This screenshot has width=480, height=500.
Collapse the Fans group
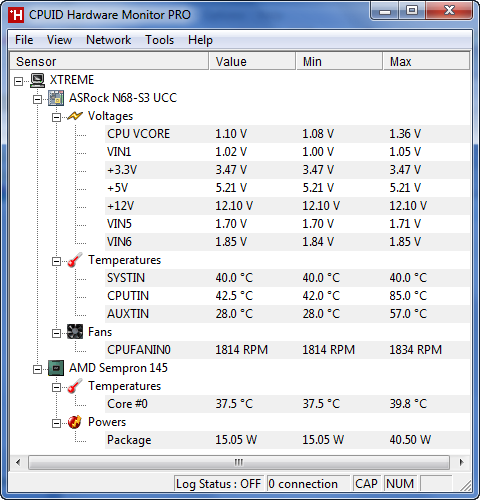coord(56,333)
